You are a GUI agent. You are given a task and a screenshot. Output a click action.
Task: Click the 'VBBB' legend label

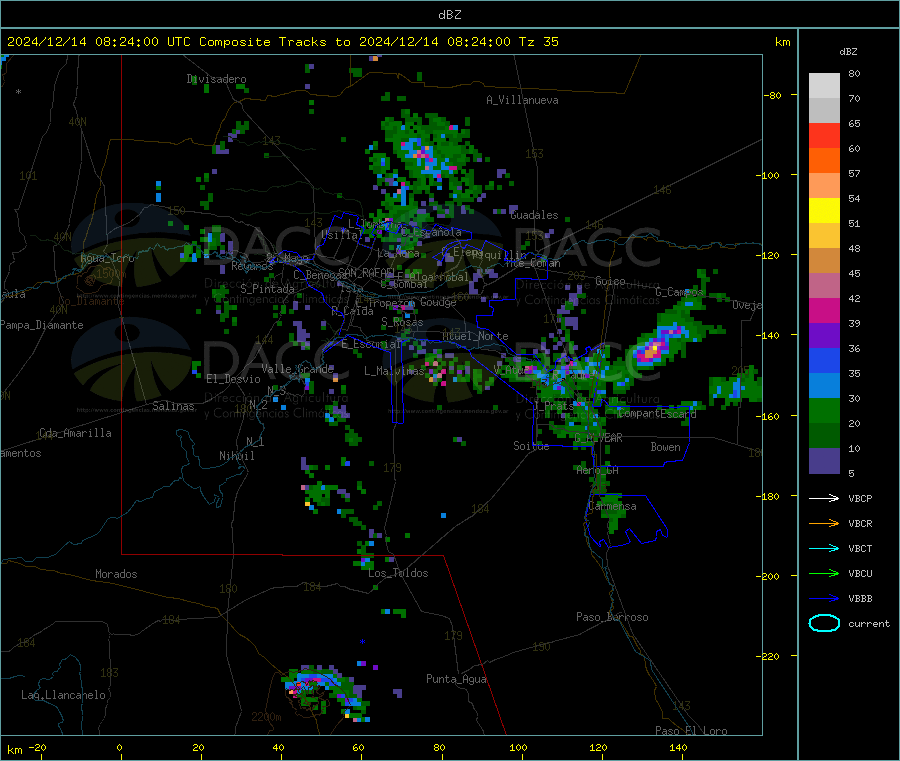[x=860, y=599]
